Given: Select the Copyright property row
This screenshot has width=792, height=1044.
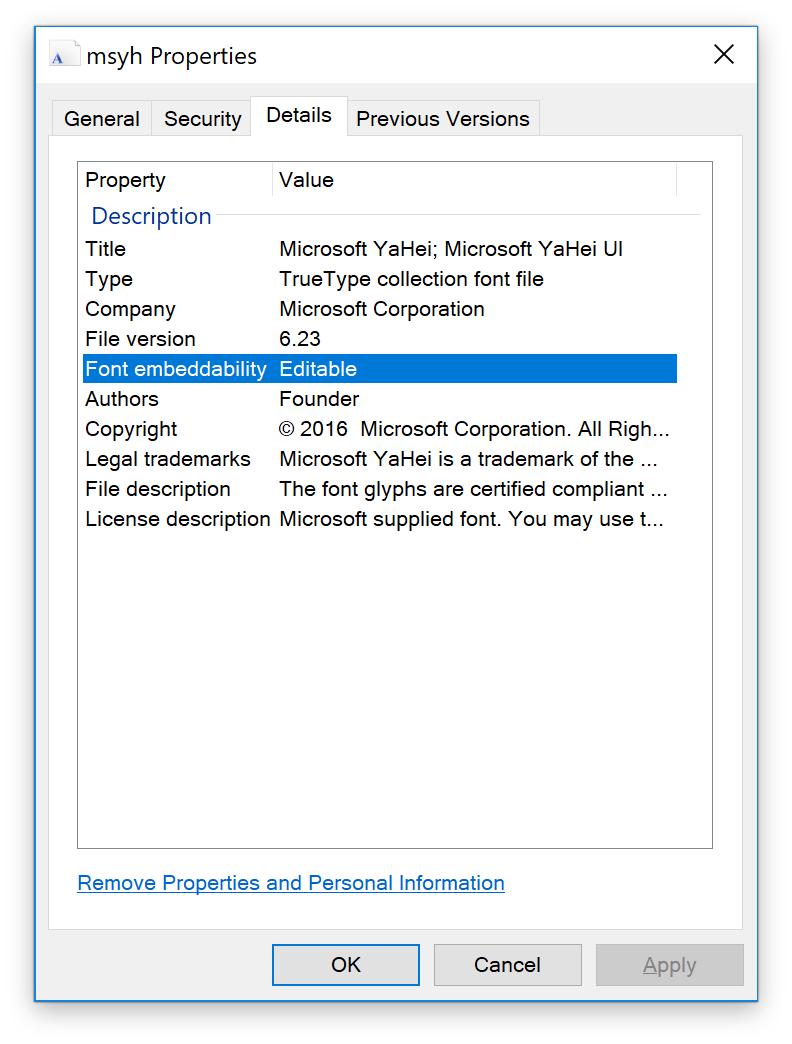Looking at the screenshot, I should [x=379, y=429].
